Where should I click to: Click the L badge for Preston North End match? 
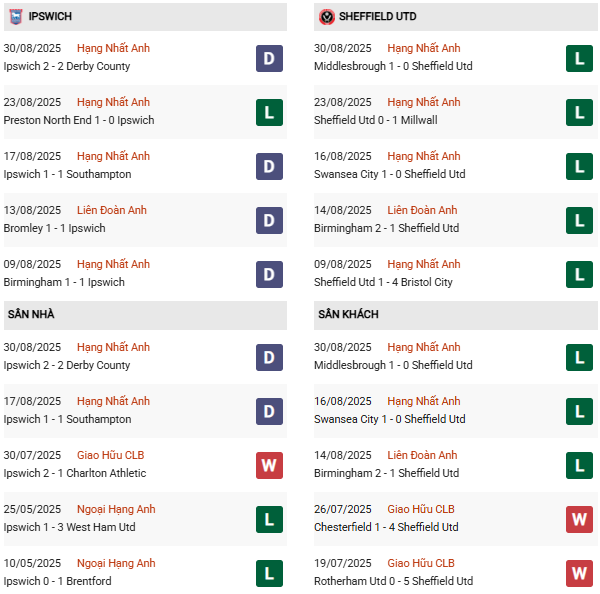point(269,112)
